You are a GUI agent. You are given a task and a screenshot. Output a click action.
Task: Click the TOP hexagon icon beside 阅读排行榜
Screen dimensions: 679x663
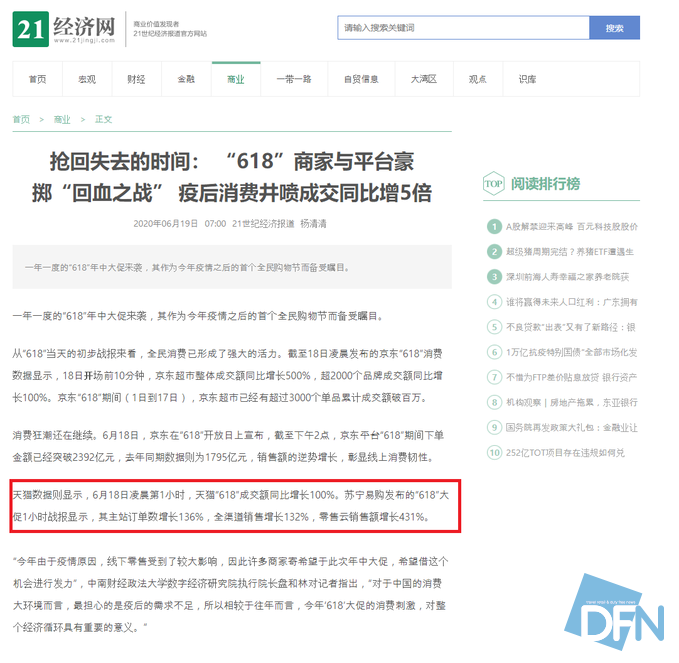tap(493, 184)
